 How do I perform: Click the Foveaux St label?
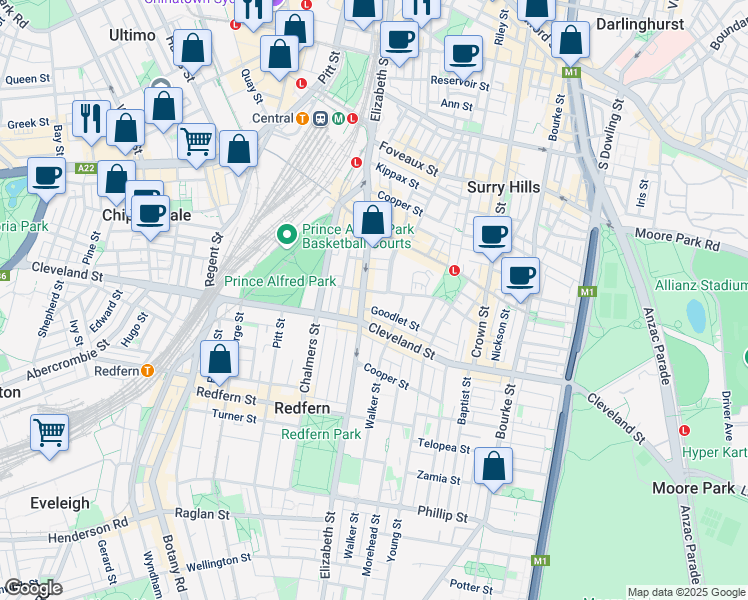click(x=408, y=159)
